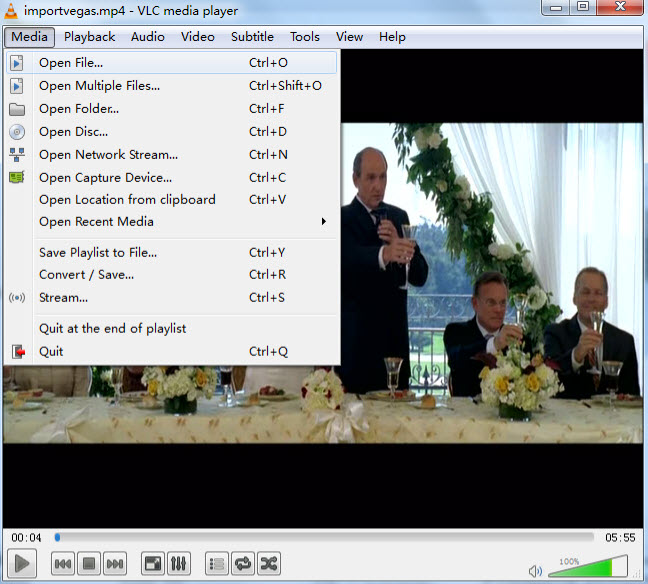Click the red-arrow Quit icon

(18, 352)
